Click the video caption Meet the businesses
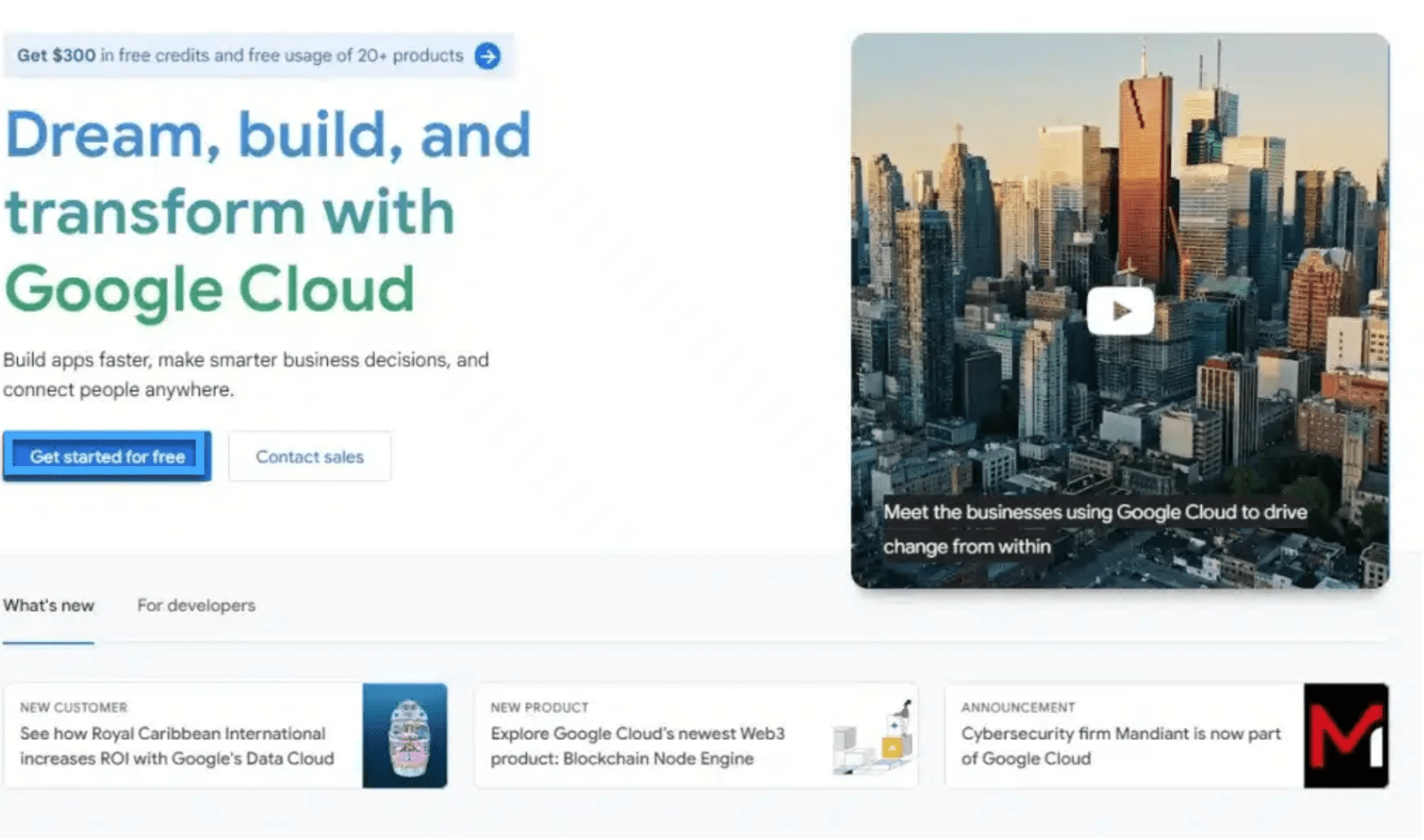 click(x=1095, y=528)
